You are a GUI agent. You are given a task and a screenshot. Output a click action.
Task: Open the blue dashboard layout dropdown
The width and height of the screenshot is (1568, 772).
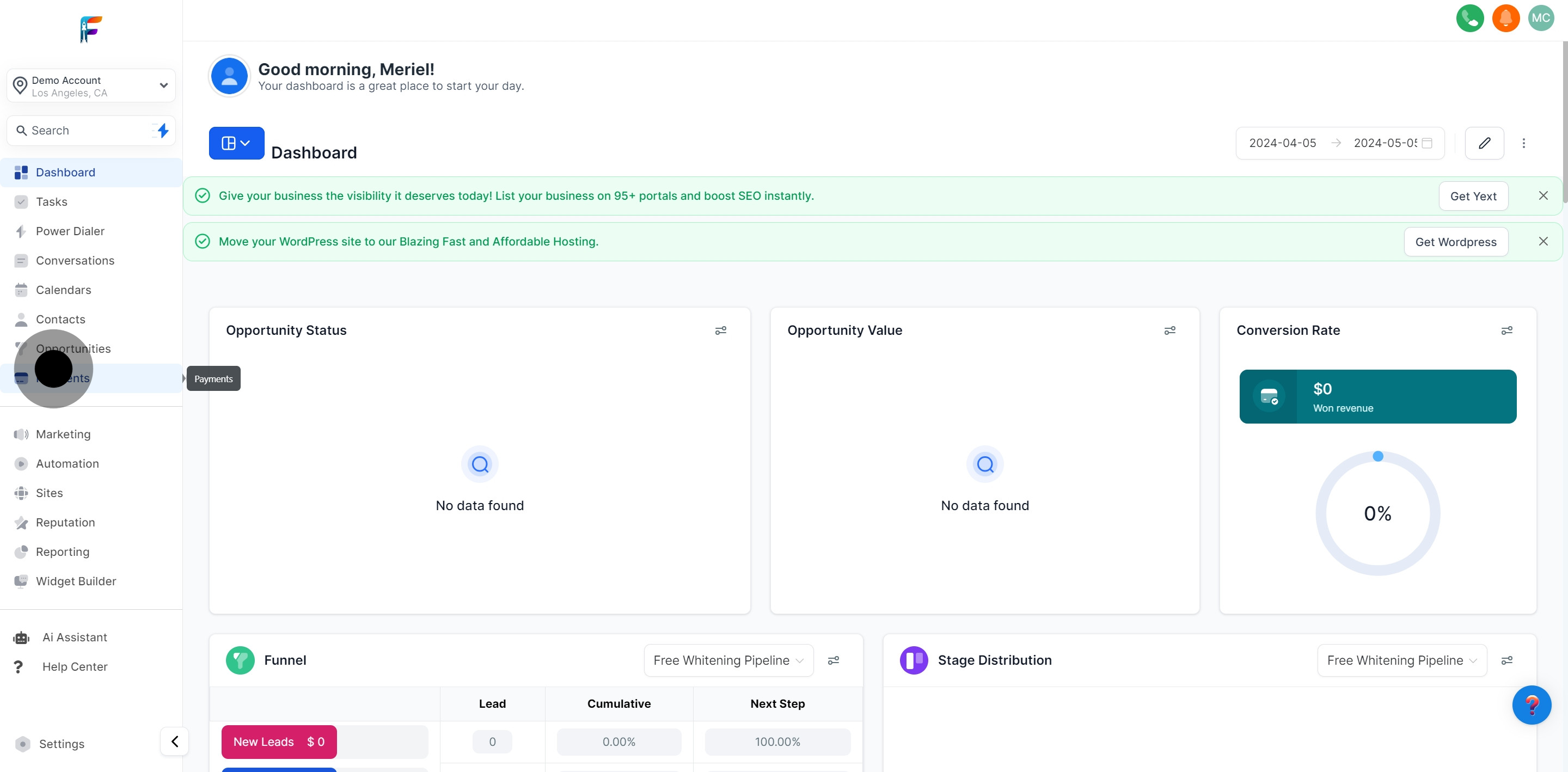[x=236, y=143]
